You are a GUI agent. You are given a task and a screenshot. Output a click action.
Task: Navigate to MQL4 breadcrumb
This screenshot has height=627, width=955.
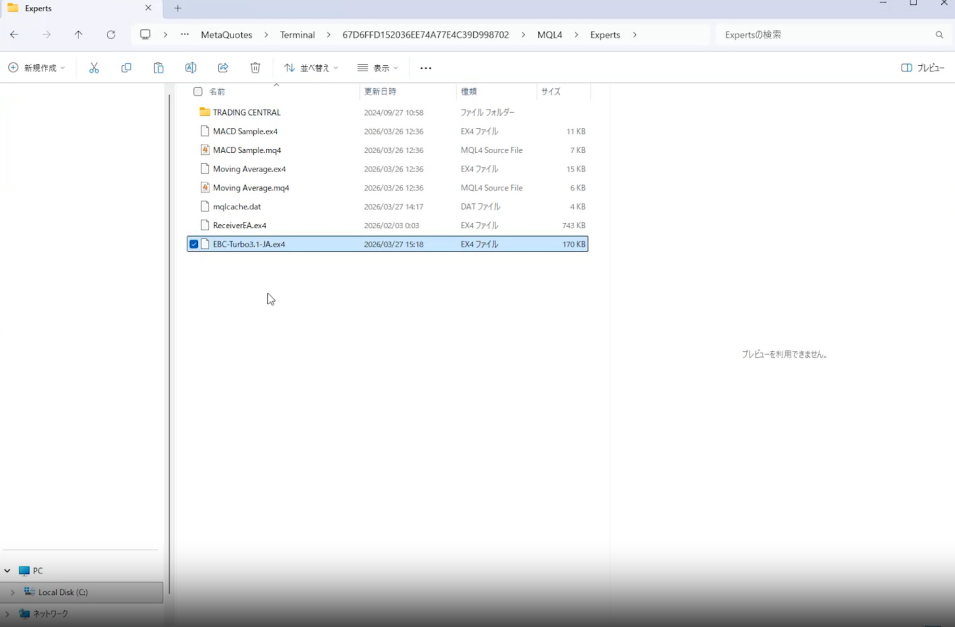549,35
